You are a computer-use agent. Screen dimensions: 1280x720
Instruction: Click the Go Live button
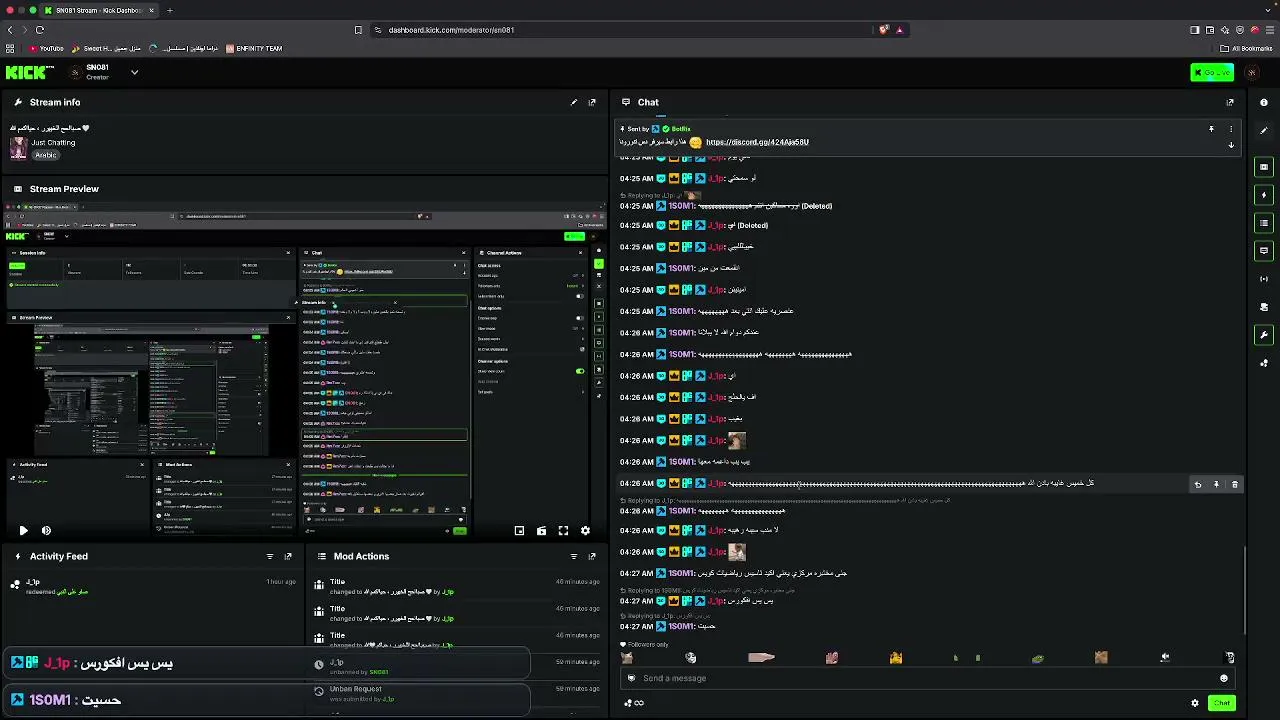tap(1212, 72)
